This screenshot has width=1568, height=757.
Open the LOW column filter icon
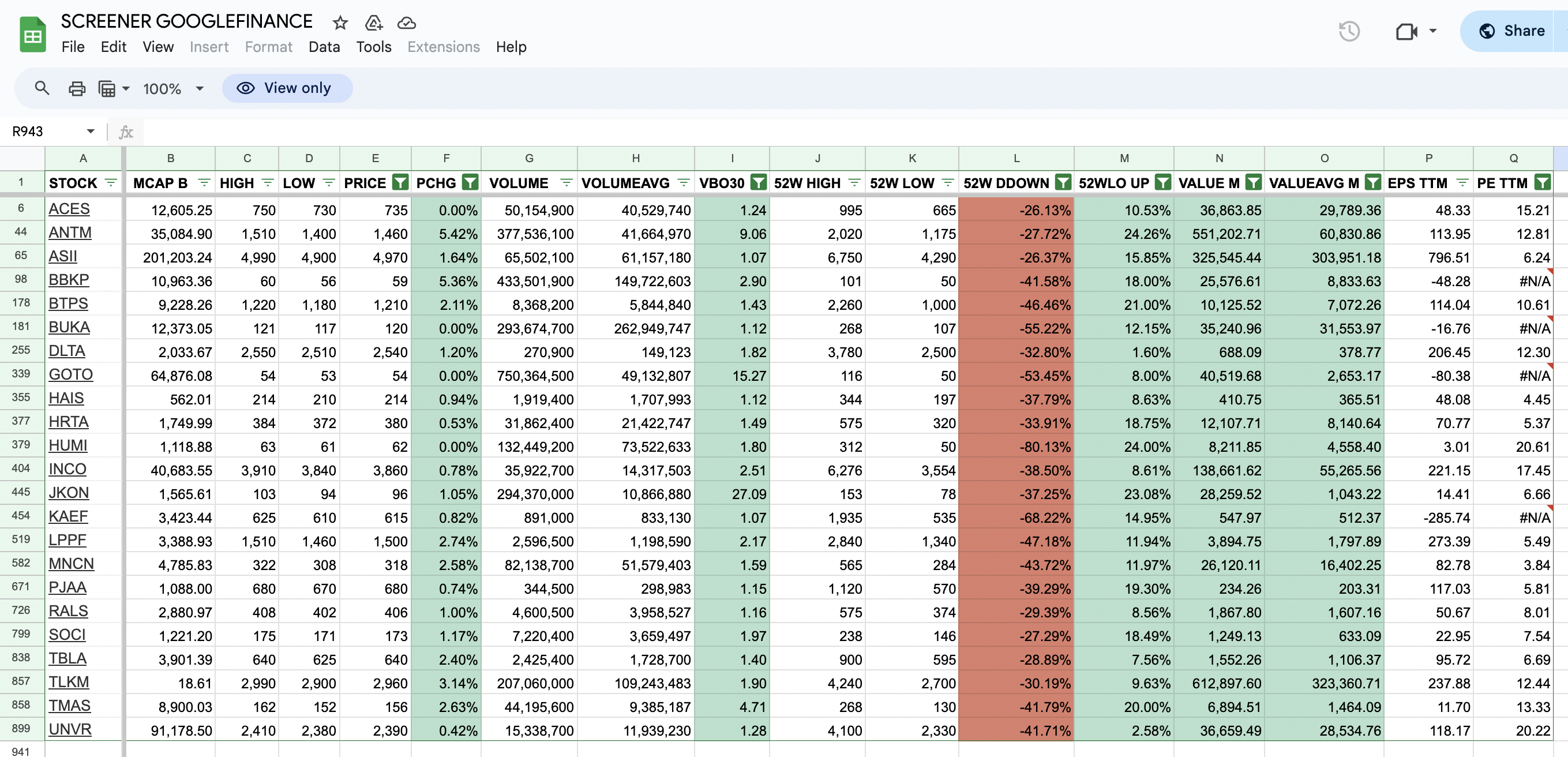(x=329, y=182)
